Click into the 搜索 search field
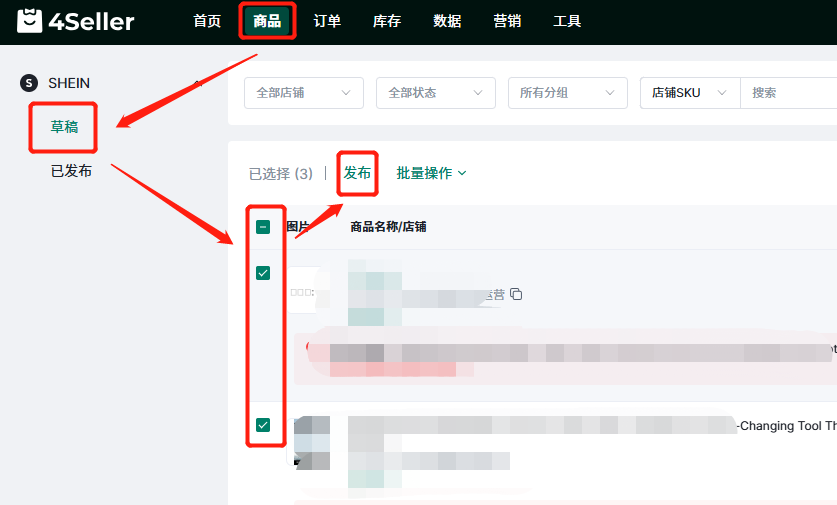The image size is (837, 505). click(x=790, y=93)
